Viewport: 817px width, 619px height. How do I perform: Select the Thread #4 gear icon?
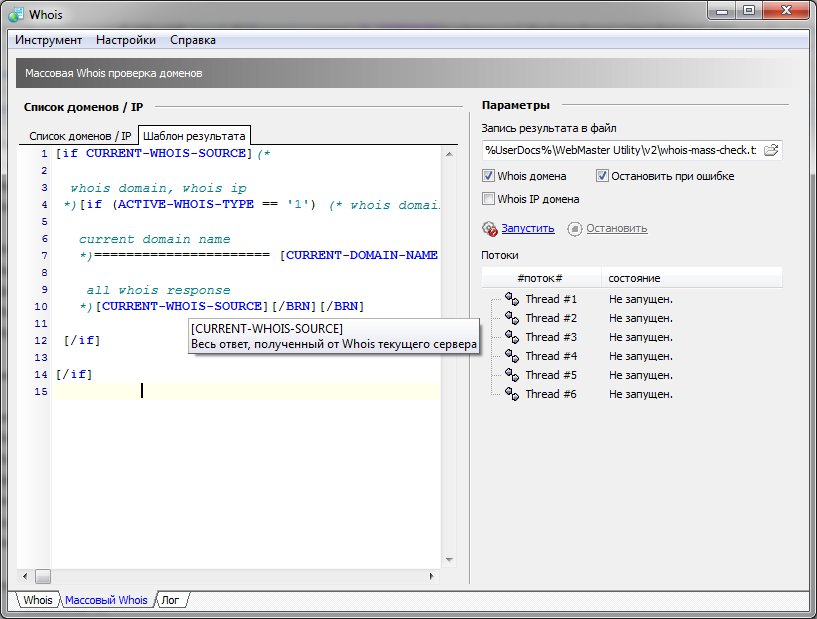tap(511, 356)
